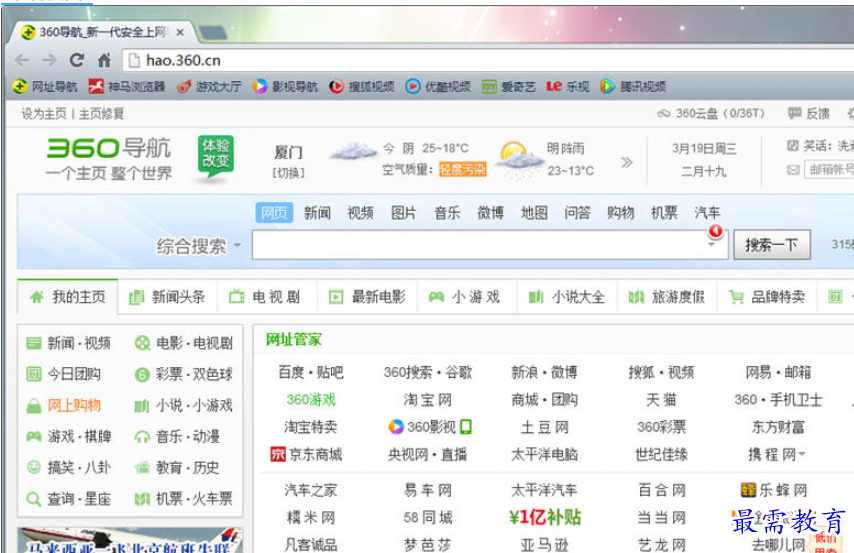
Task: Click the 360云盘 cloud link
Action: [711, 113]
